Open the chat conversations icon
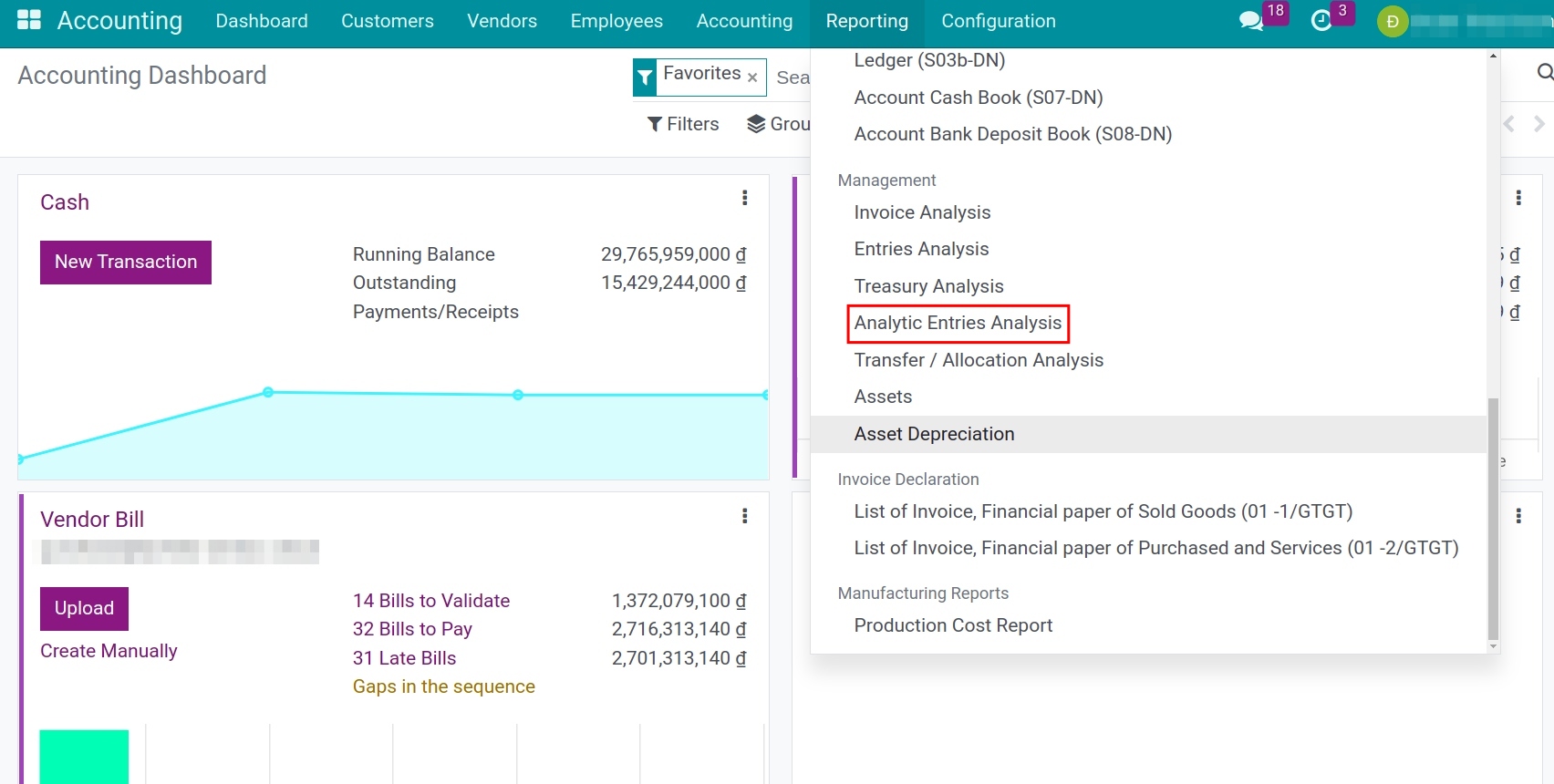The width and height of the screenshot is (1554, 784). [1251, 21]
